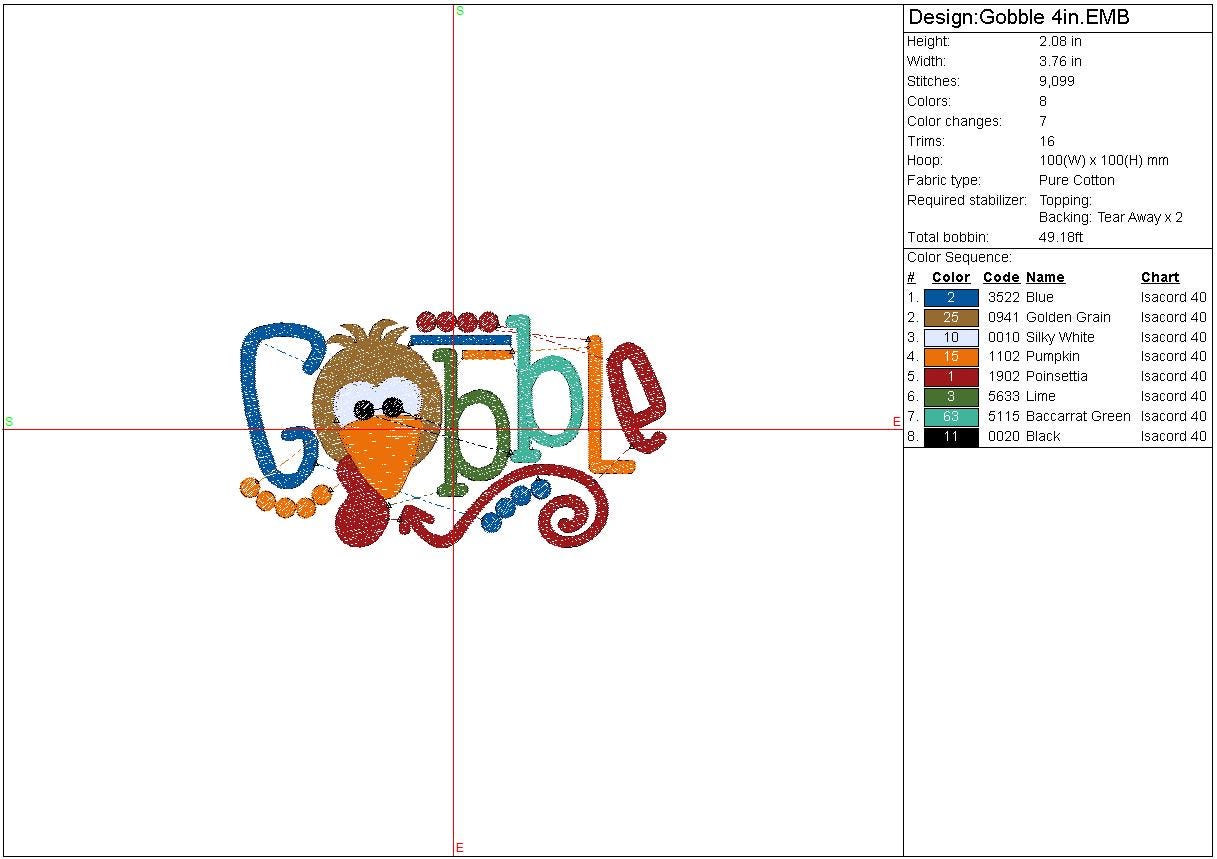The image size is (1217, 859).
Task: Click the red E marker on right edge
Action: click(897, 422)
